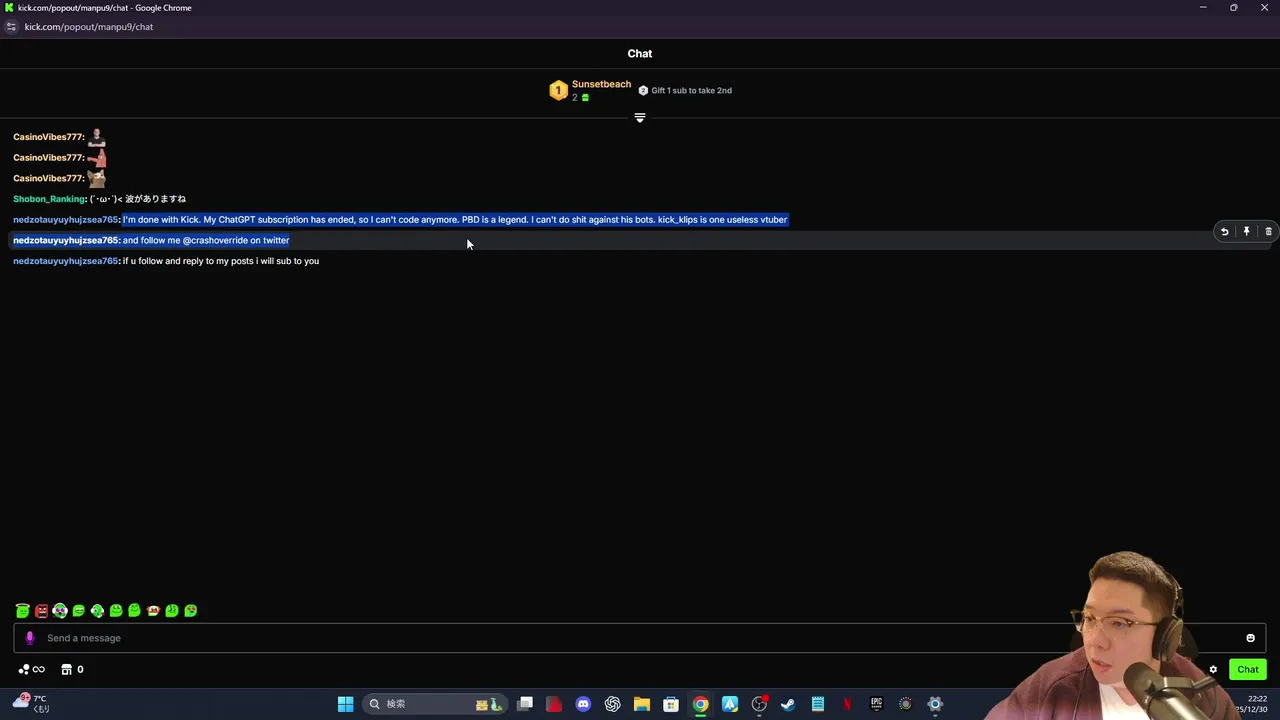Click the Google Chrome taskbar icon
This screenshot has width=1280, height=720.
(x=700, y=704)
